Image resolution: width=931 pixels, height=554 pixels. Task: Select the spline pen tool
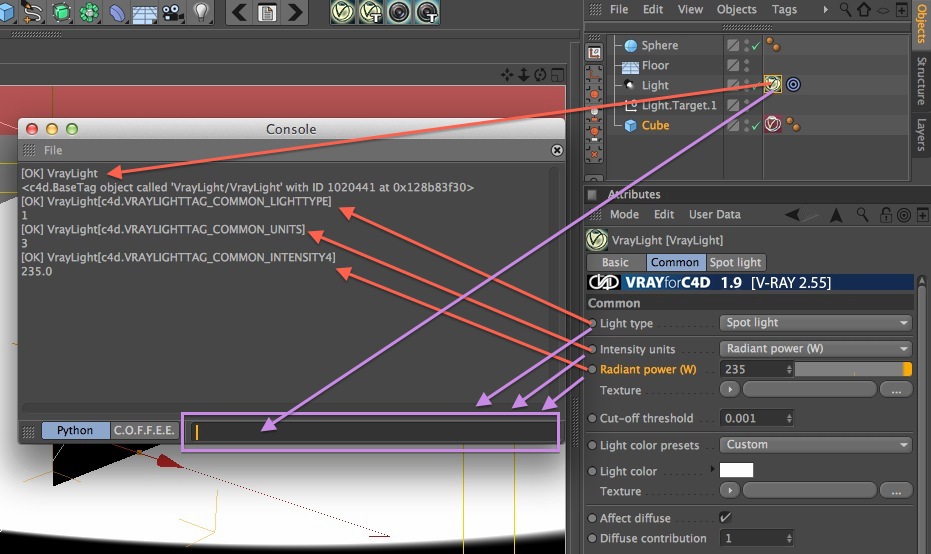click(33, 11)
